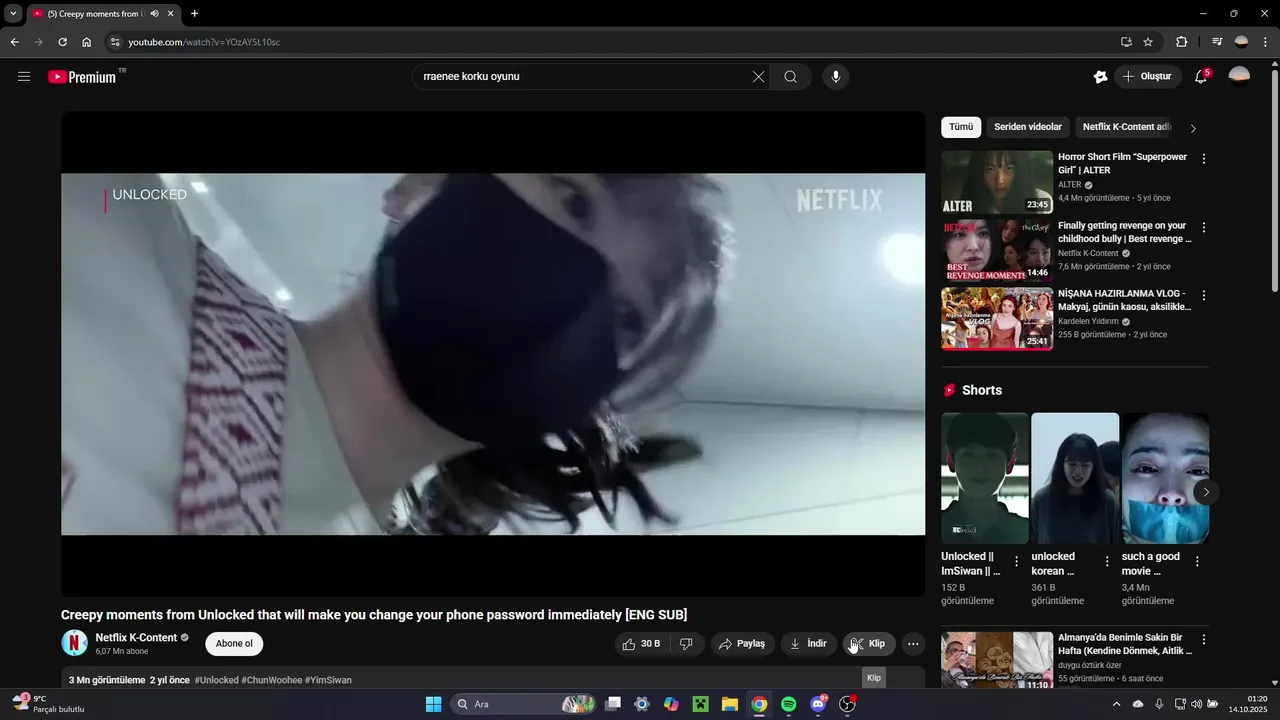Open Windows Start menu
Screen dimensions: 1280x720
tap(433, 704)
